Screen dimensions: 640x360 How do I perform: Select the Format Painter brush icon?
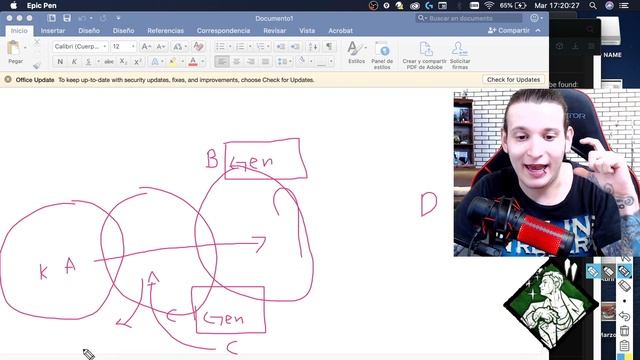pyautogui.click(x=37, y=64)
